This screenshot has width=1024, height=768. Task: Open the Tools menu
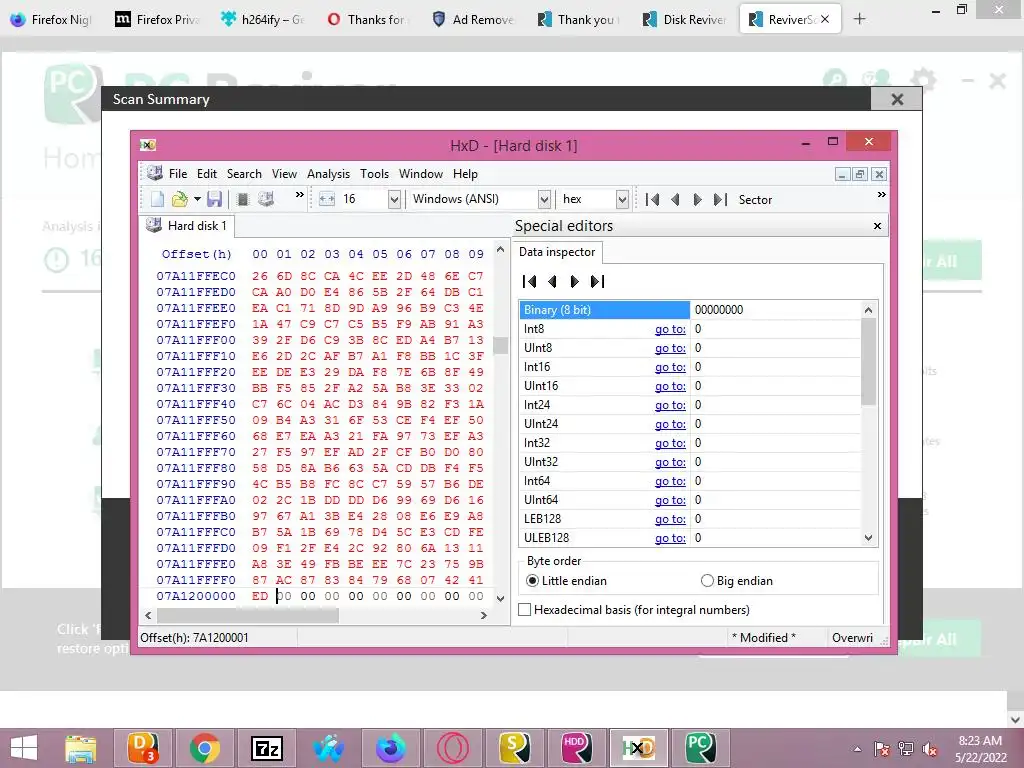click(x=374, y=174)
